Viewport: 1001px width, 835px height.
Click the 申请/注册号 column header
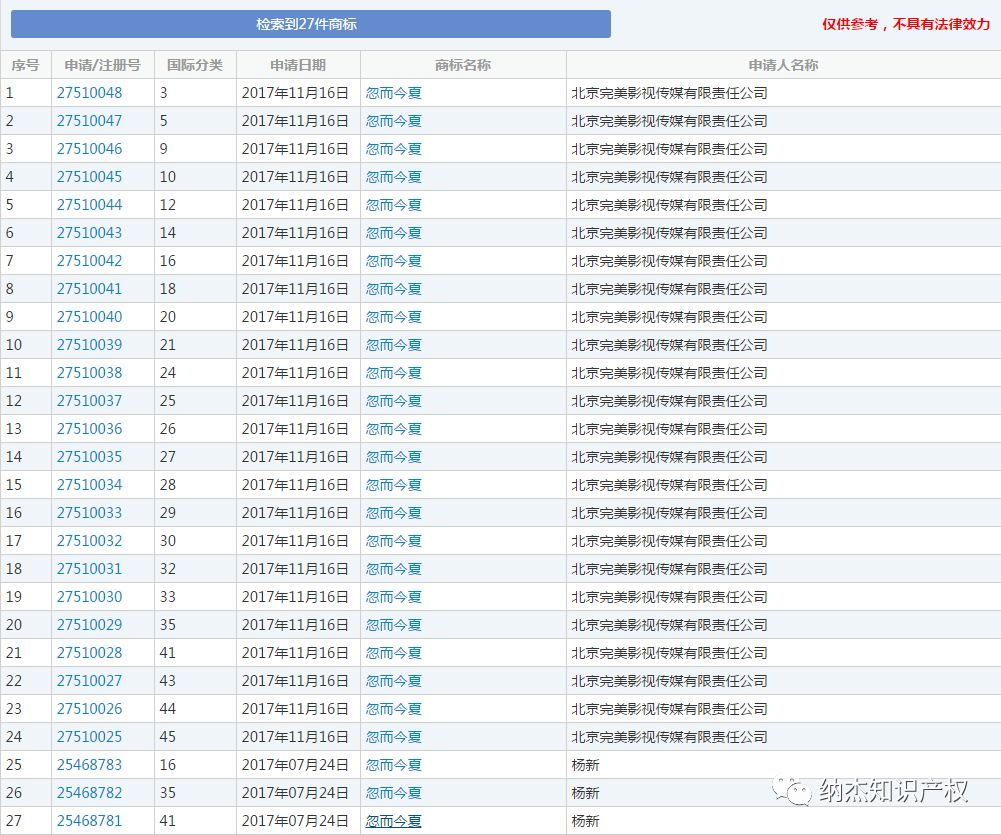click(x=102, y=65)
